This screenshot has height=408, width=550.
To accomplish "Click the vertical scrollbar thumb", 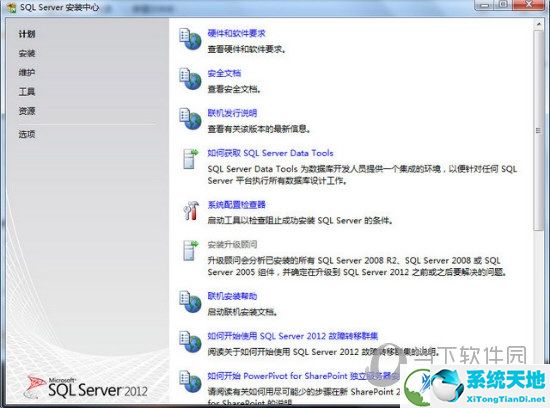I will pyautogui.click(x=538, y=131).
